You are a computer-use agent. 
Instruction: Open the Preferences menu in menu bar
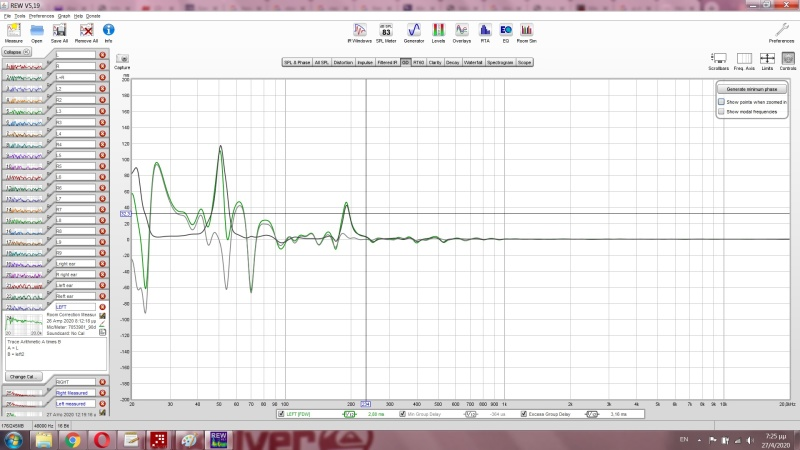[x=41, y=17]
